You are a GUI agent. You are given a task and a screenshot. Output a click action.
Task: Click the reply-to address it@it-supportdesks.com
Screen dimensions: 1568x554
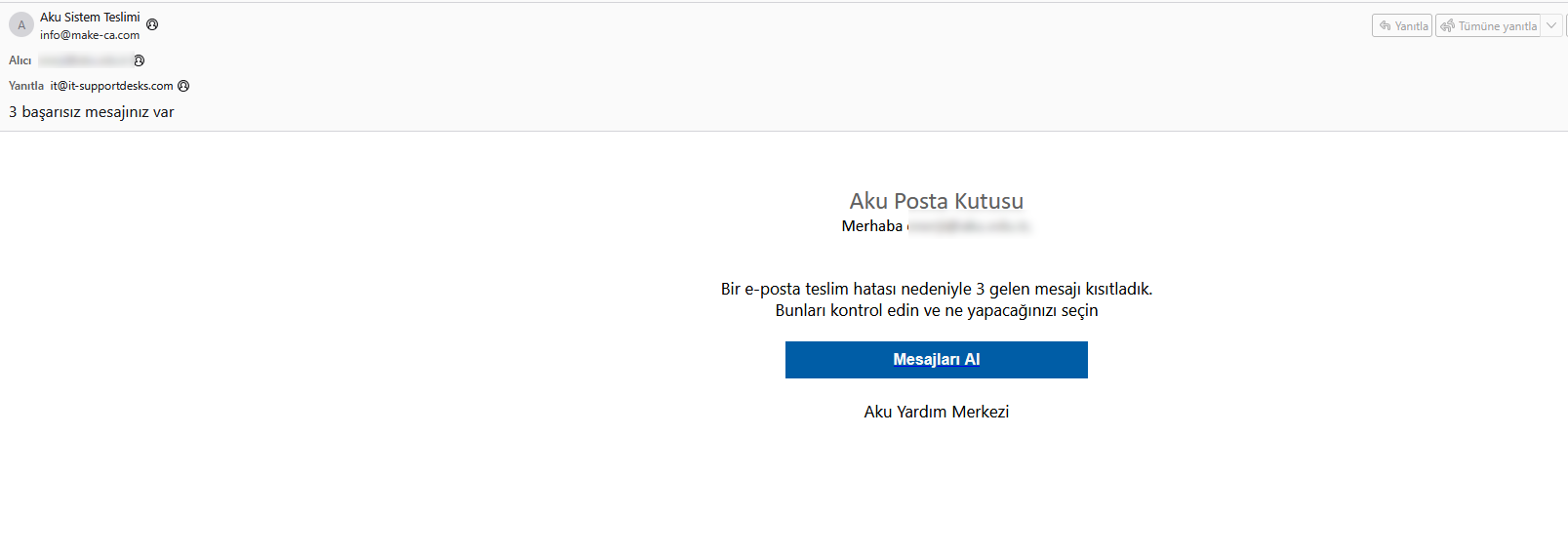pos(111,86)
